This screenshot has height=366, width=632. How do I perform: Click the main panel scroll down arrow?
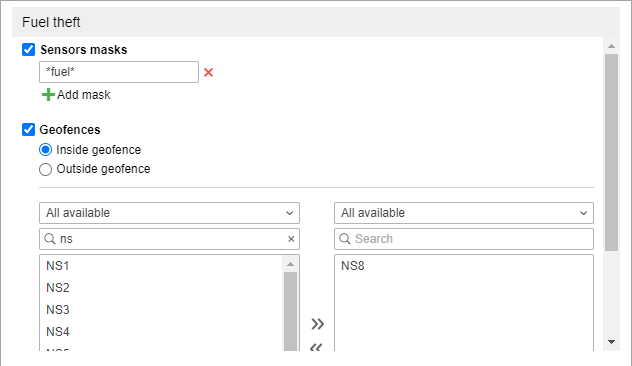611,342
